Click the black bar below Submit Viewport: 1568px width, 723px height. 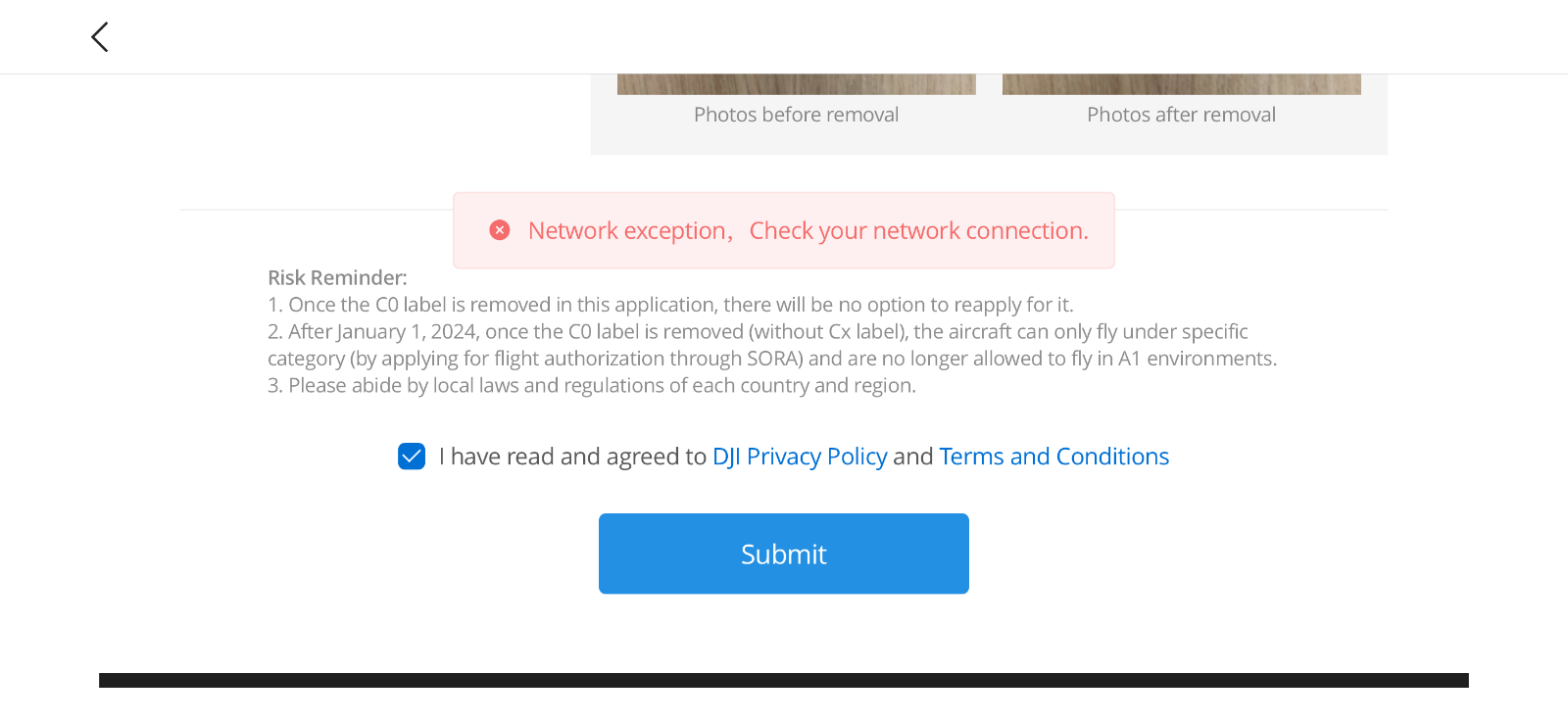pos(784,680)
